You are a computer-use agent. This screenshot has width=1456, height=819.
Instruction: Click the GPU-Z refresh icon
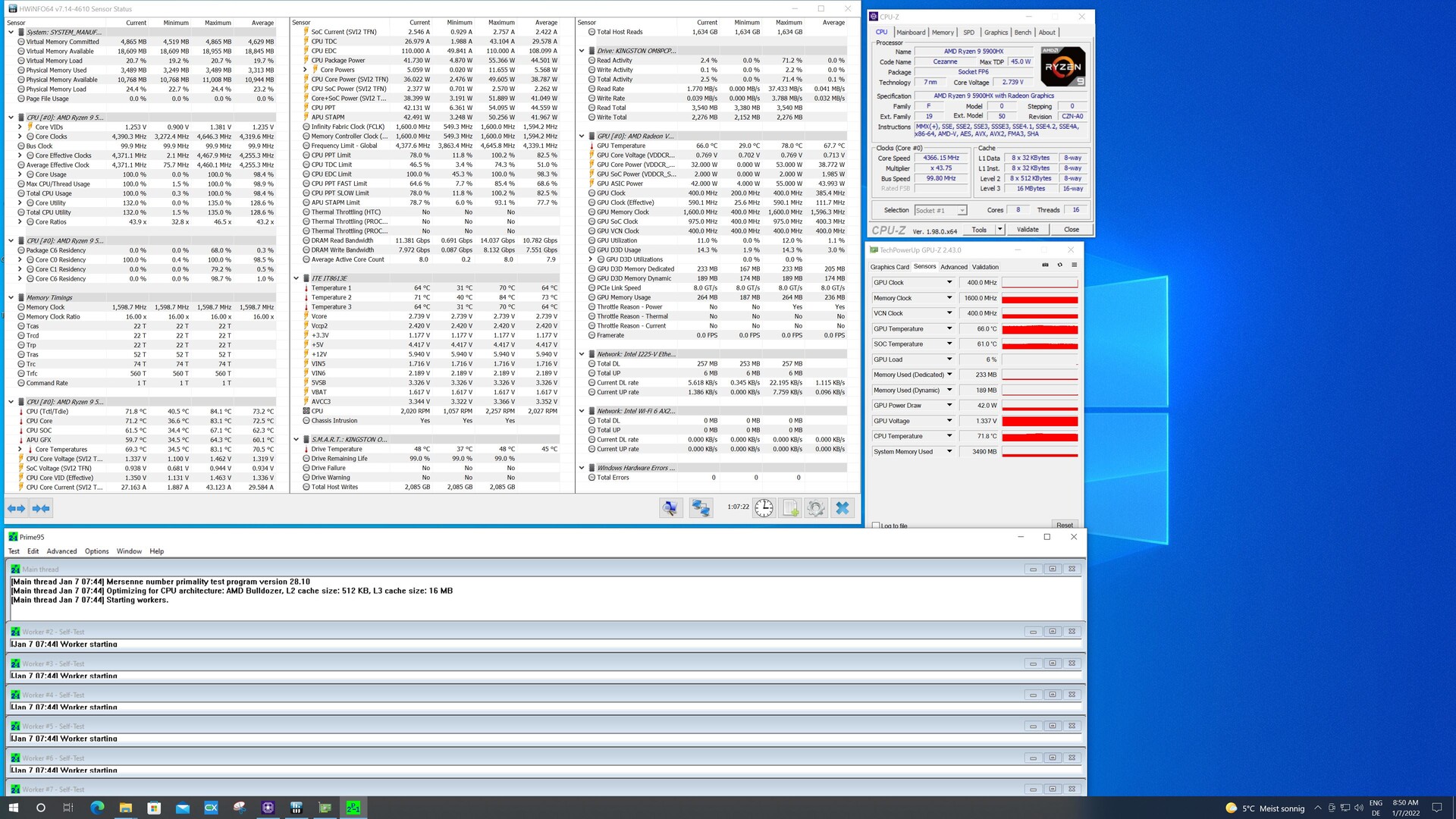click(x=1059, y=265)
